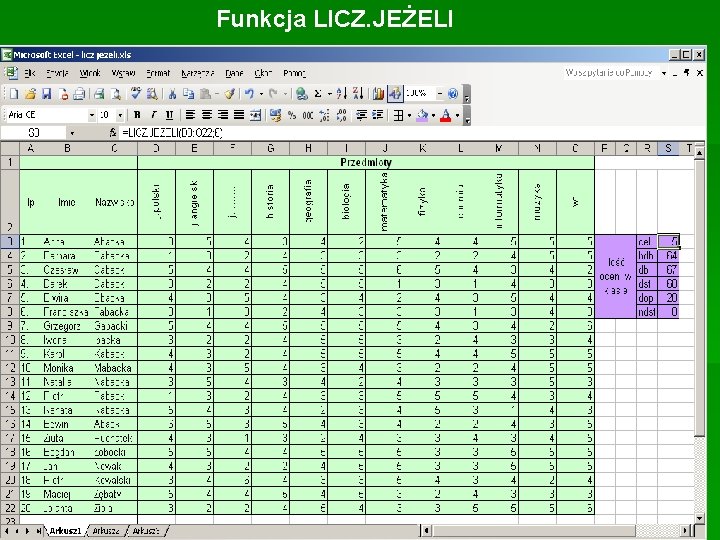Image resolution: width=720 pixels, height=540 pixels.
Task: Open the Widok menu
Action: 90,73
